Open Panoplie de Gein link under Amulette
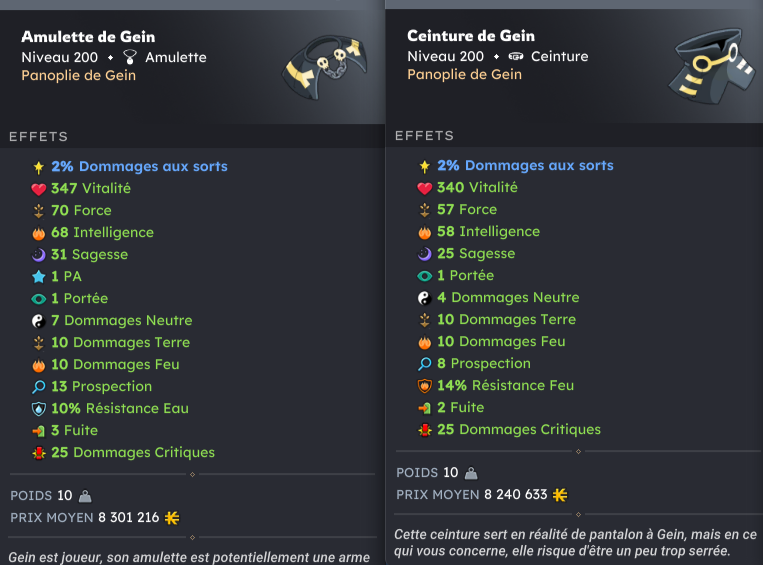Image resolution: width=763 pixels, height=565 pixels. click(78, 75)
